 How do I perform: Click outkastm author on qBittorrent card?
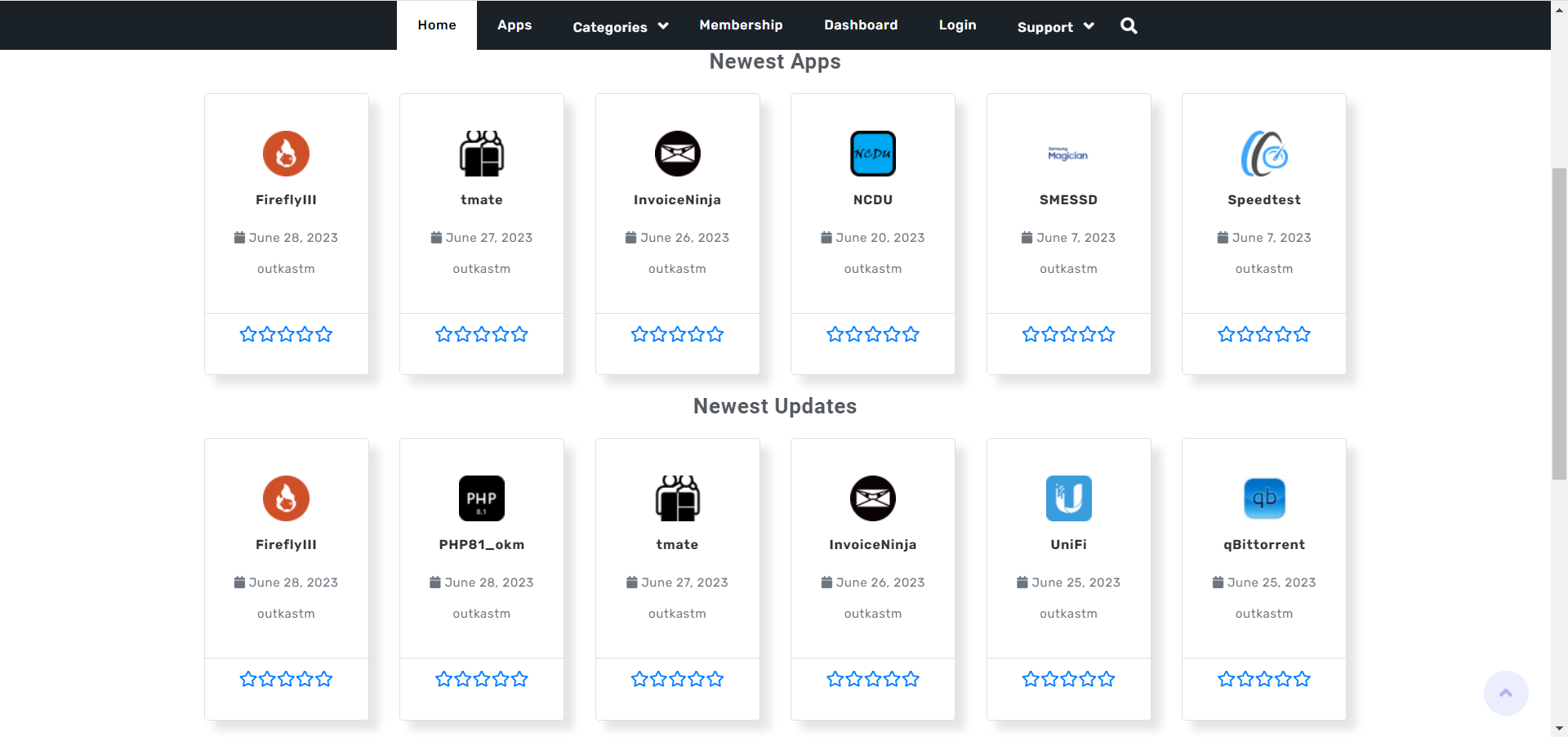pos(1264,614)
